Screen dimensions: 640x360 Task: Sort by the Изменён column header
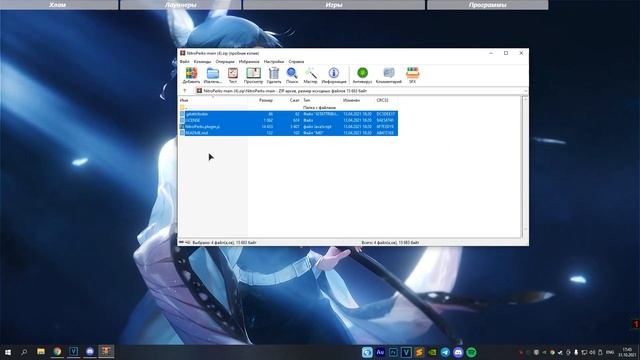point(351,100)
